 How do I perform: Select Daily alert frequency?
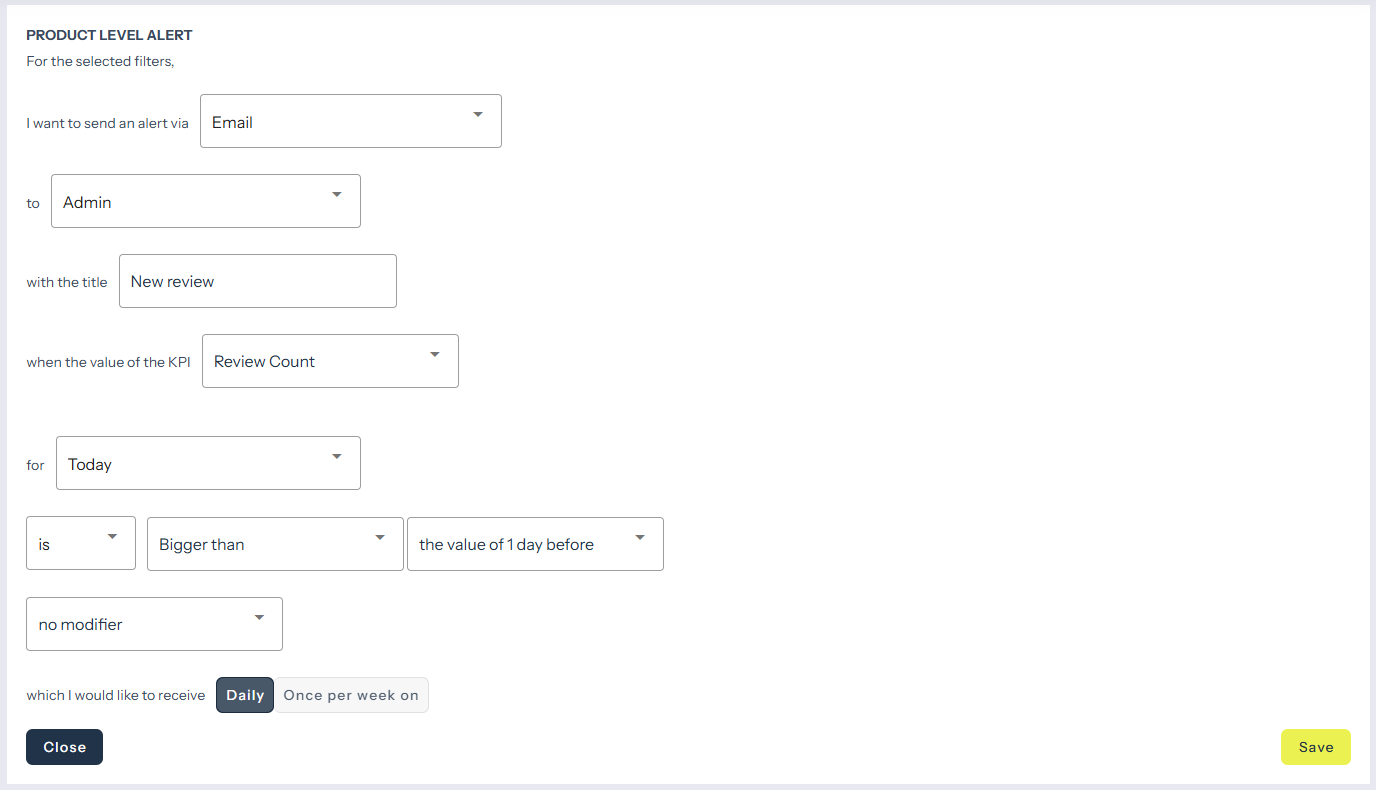click(x=245, y=695)
